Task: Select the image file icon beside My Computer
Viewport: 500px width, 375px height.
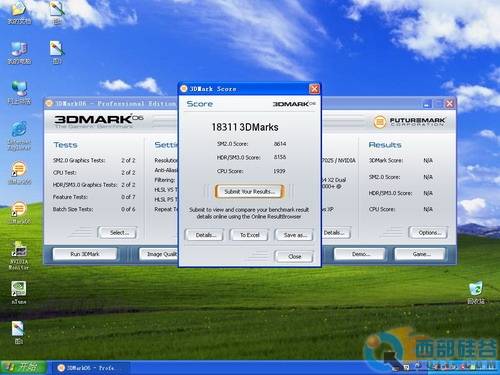Action: (57, 53)
